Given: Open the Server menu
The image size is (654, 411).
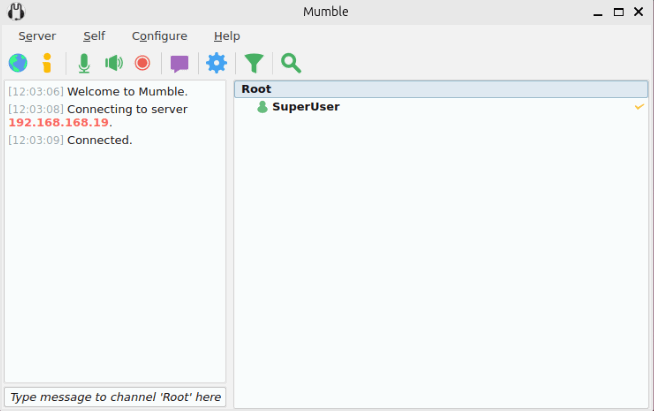Looking at the screenshot, I should (37, 36).
